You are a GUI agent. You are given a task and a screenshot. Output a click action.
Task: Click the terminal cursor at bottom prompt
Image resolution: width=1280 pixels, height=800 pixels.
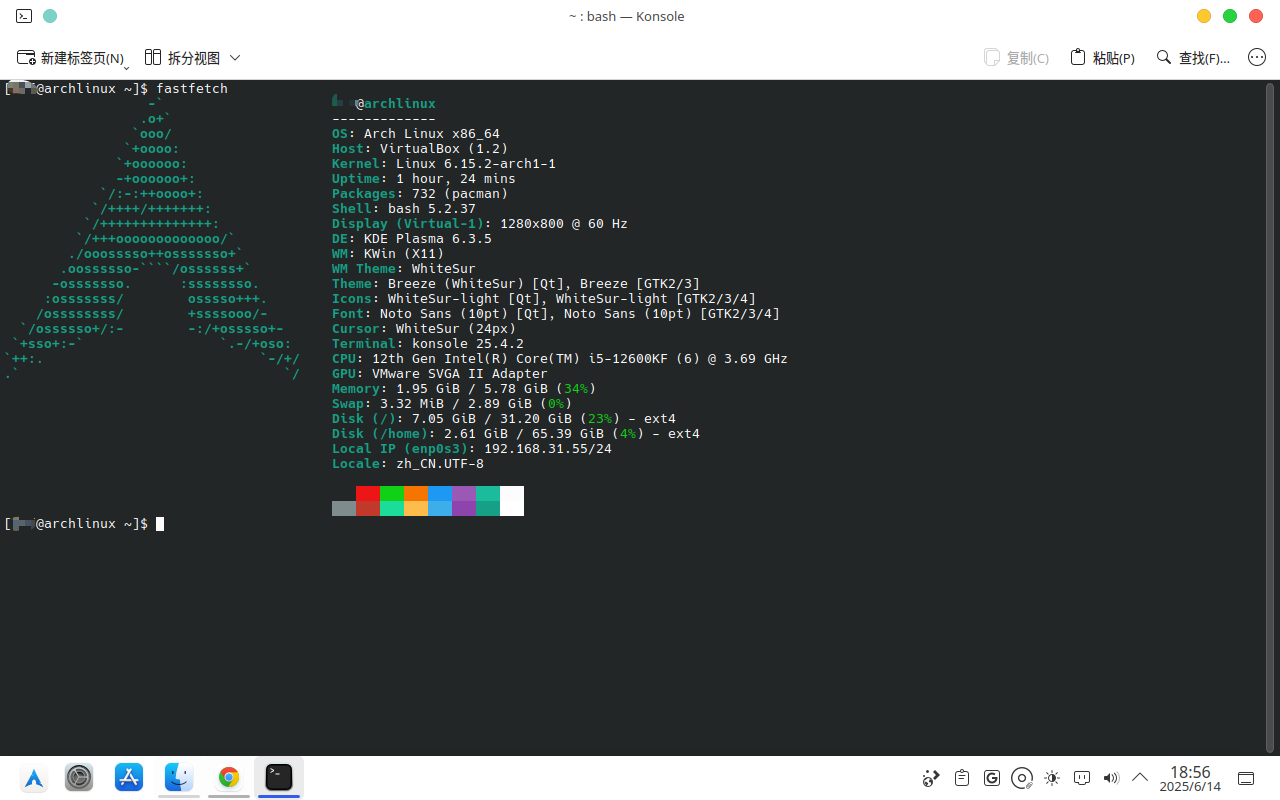point(160,523)
